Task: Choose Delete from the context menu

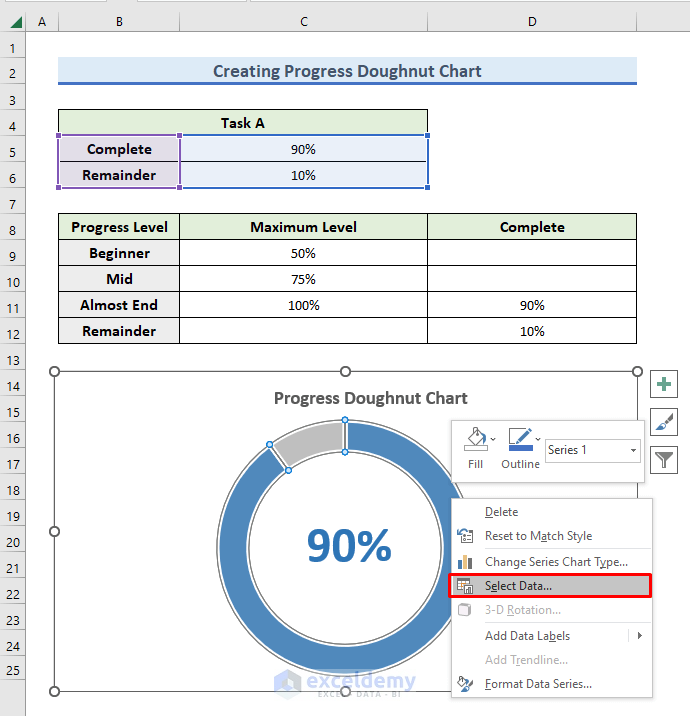Action: pyautogui.click(x=552, y=512)
